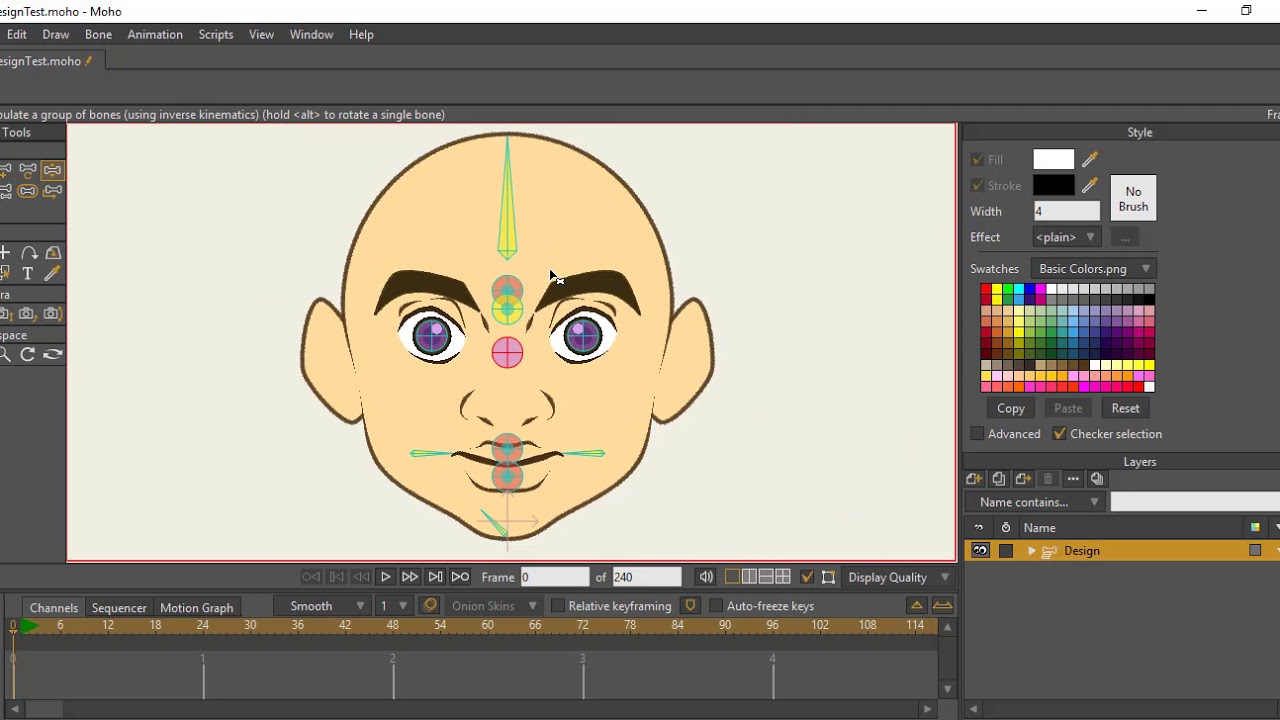Select the Offset Bone tool

[52, 191]
